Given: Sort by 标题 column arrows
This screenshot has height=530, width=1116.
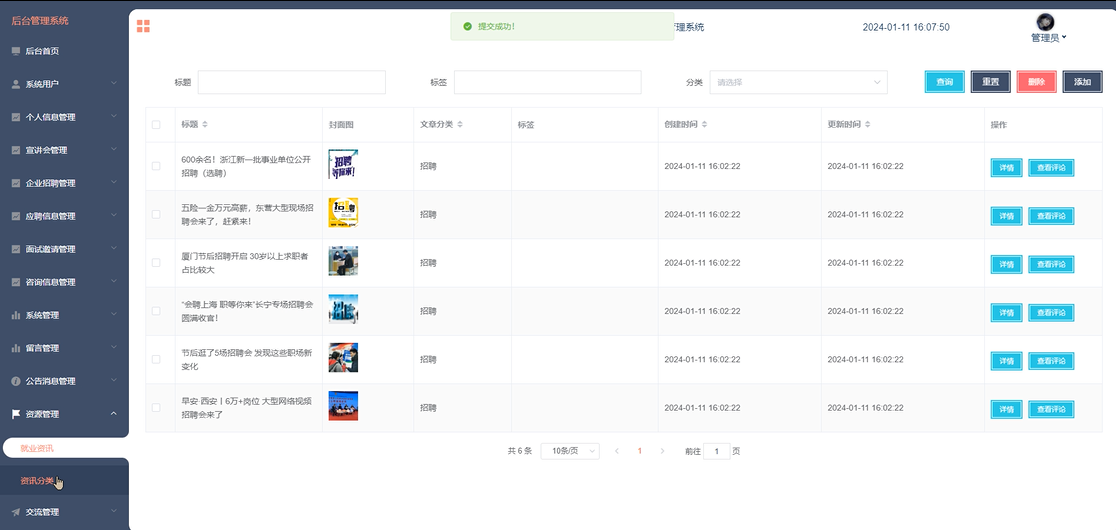Looking at the screenshot, I should [x=205, y=124].
